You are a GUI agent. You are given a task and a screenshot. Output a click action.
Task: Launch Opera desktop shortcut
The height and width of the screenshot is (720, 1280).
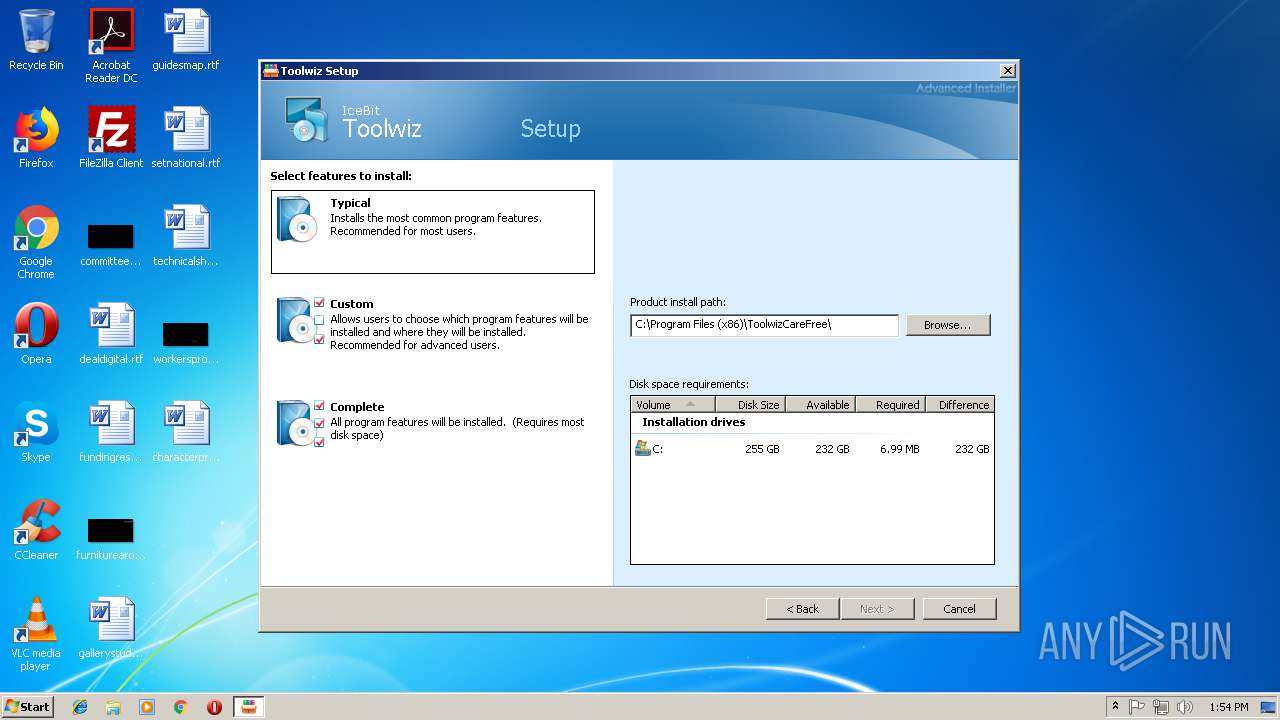[x=36, y=334]
